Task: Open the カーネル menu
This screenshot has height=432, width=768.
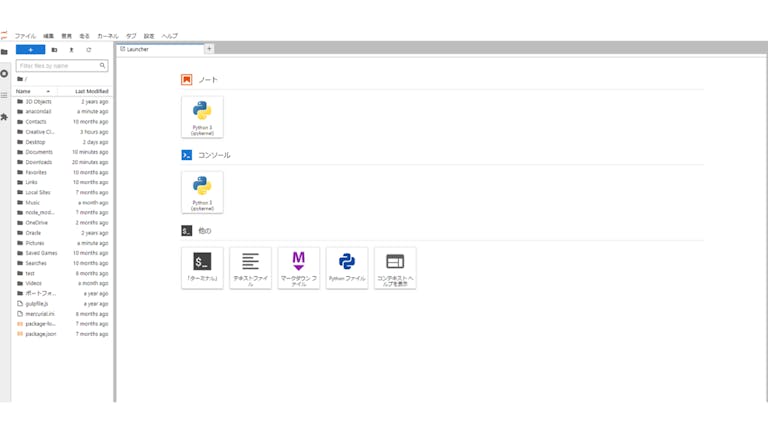Action: [x=108, y=36]
